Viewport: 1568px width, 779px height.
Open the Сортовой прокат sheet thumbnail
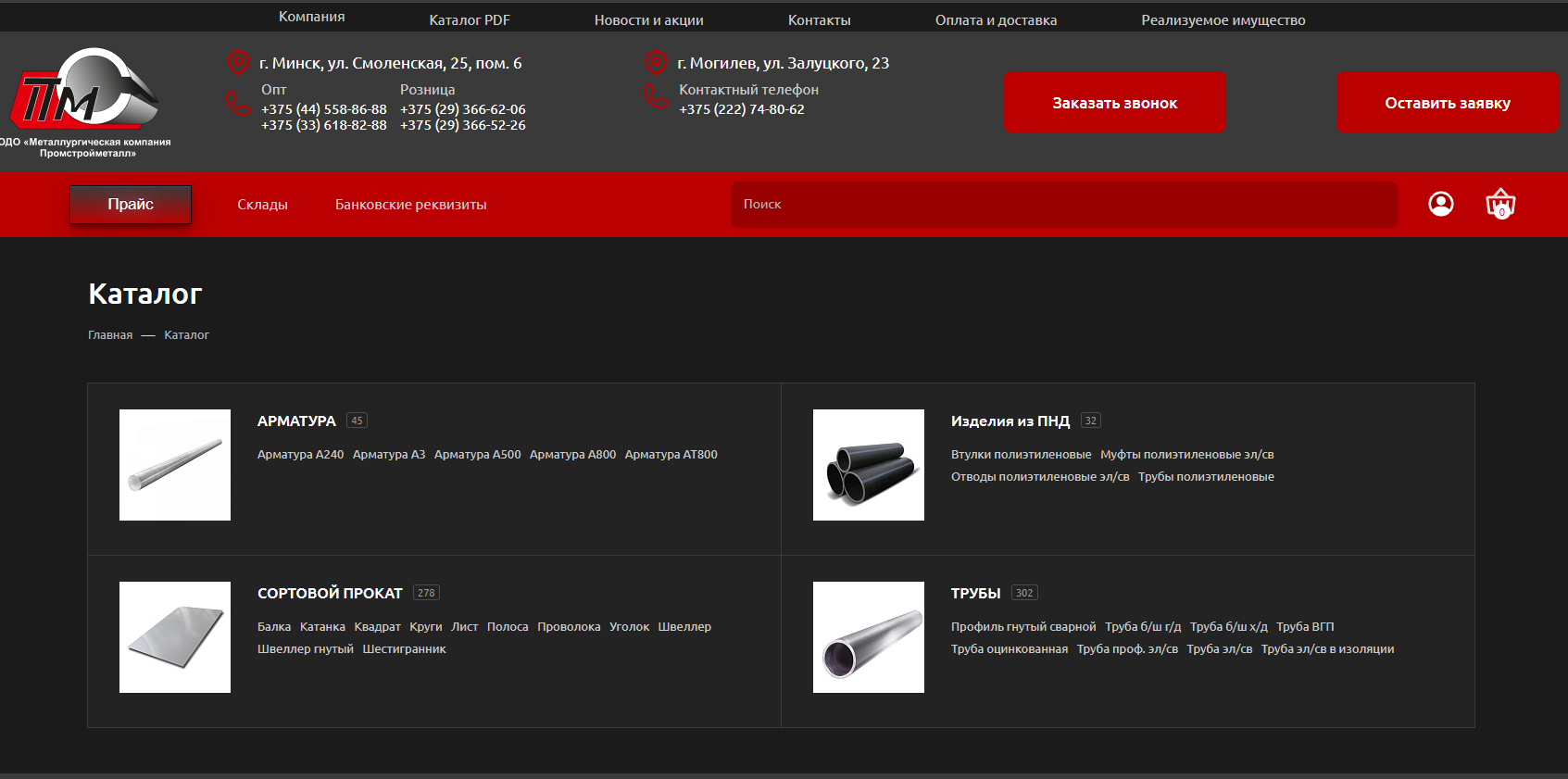coord(175,637)
